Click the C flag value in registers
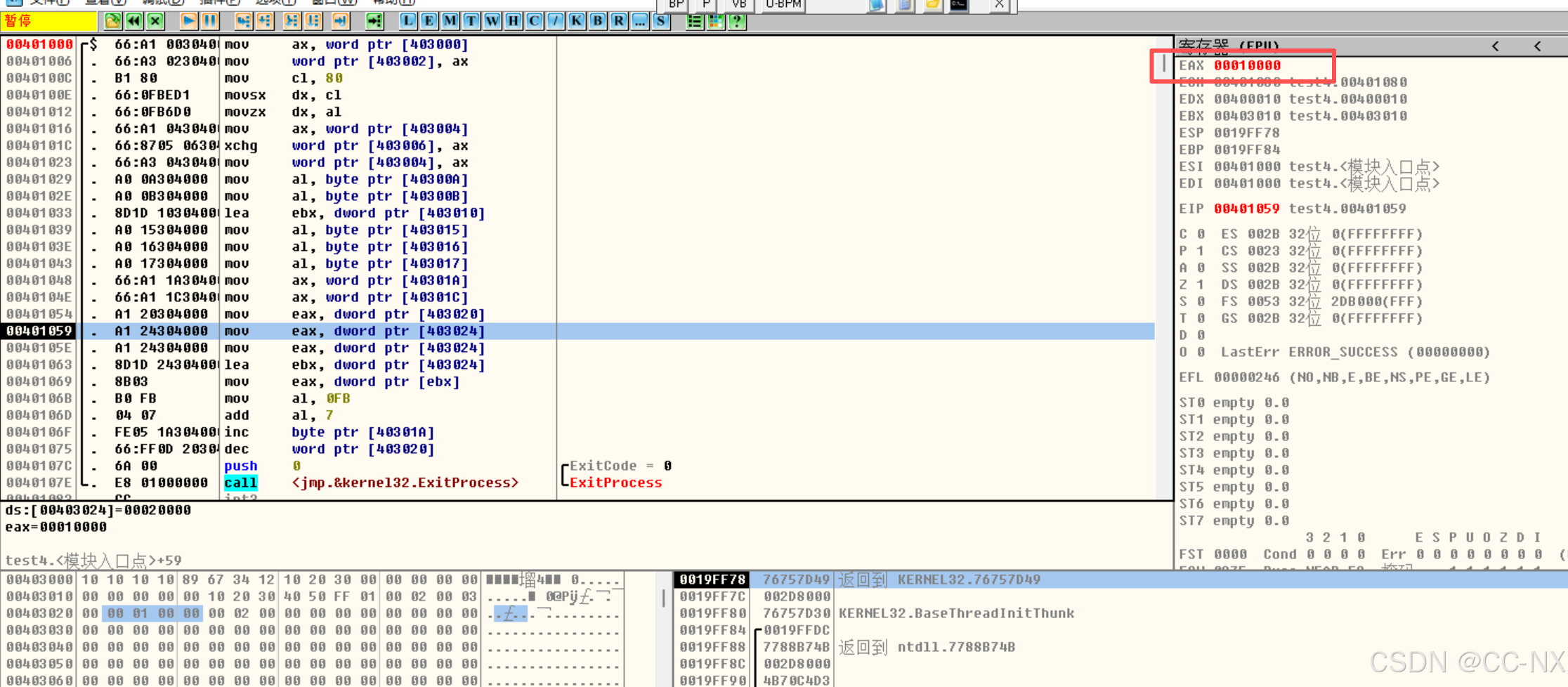The height and width of the screenshot is (687, 1568). [1201, 234]
